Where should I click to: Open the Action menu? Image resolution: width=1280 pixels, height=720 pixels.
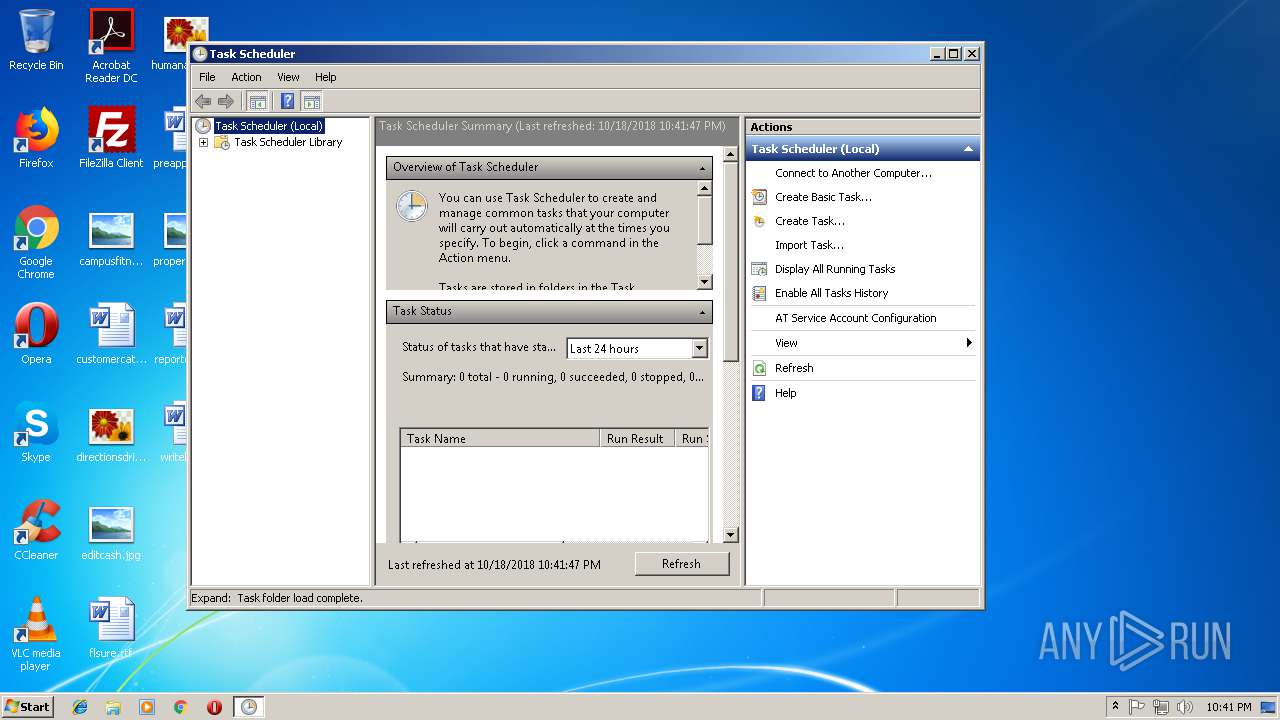[x=246, y=77]
